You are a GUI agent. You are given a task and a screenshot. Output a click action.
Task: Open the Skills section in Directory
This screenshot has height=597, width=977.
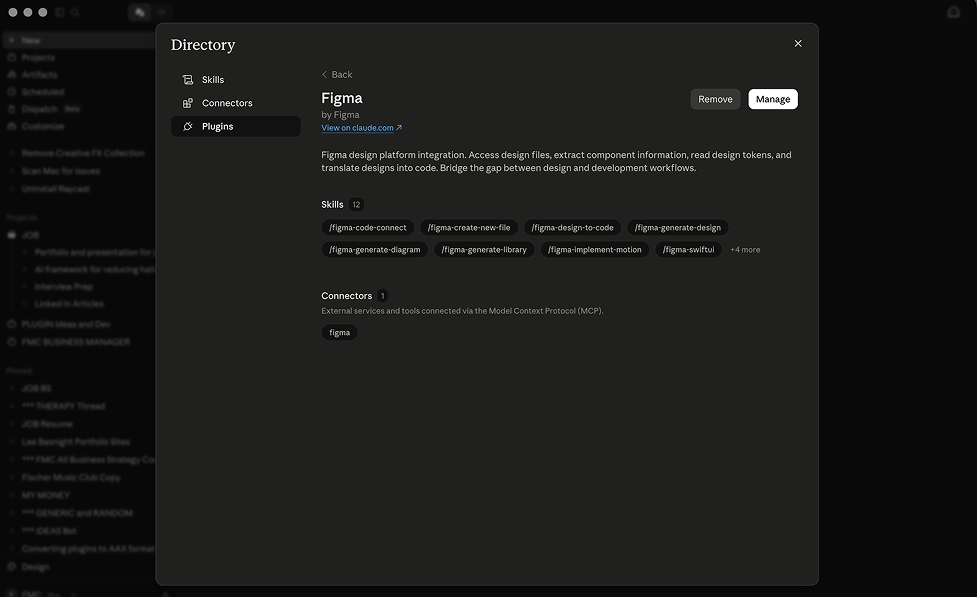coord(236,80)
